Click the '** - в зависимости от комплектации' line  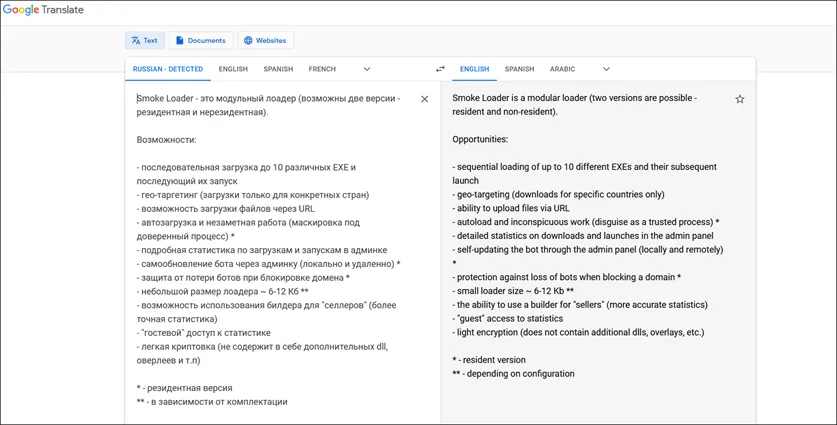click(212, 402)
